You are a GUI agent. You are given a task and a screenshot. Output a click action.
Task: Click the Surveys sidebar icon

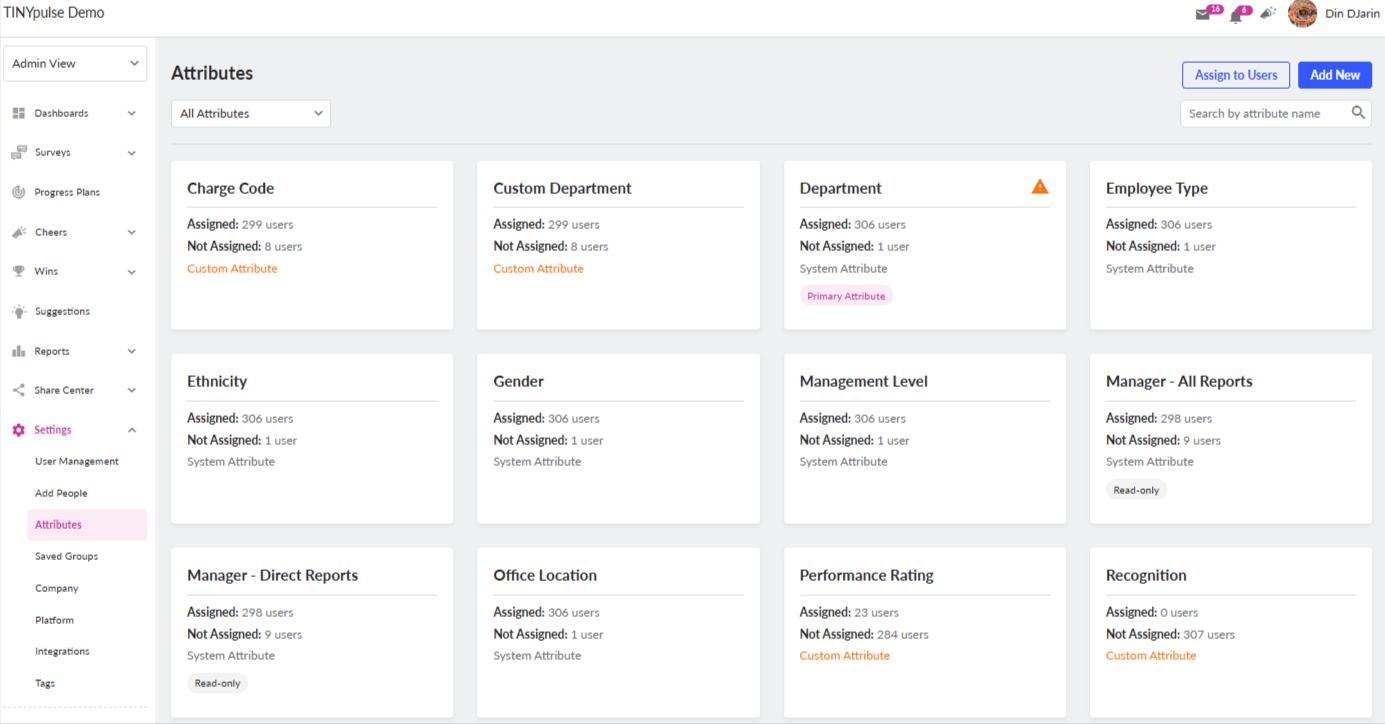[x=18, y=153]
